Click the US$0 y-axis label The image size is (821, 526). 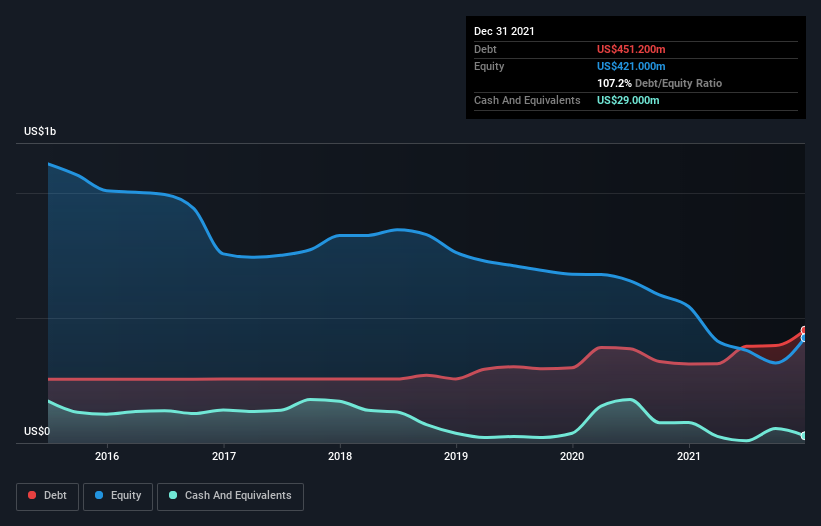tap(37, 431)
